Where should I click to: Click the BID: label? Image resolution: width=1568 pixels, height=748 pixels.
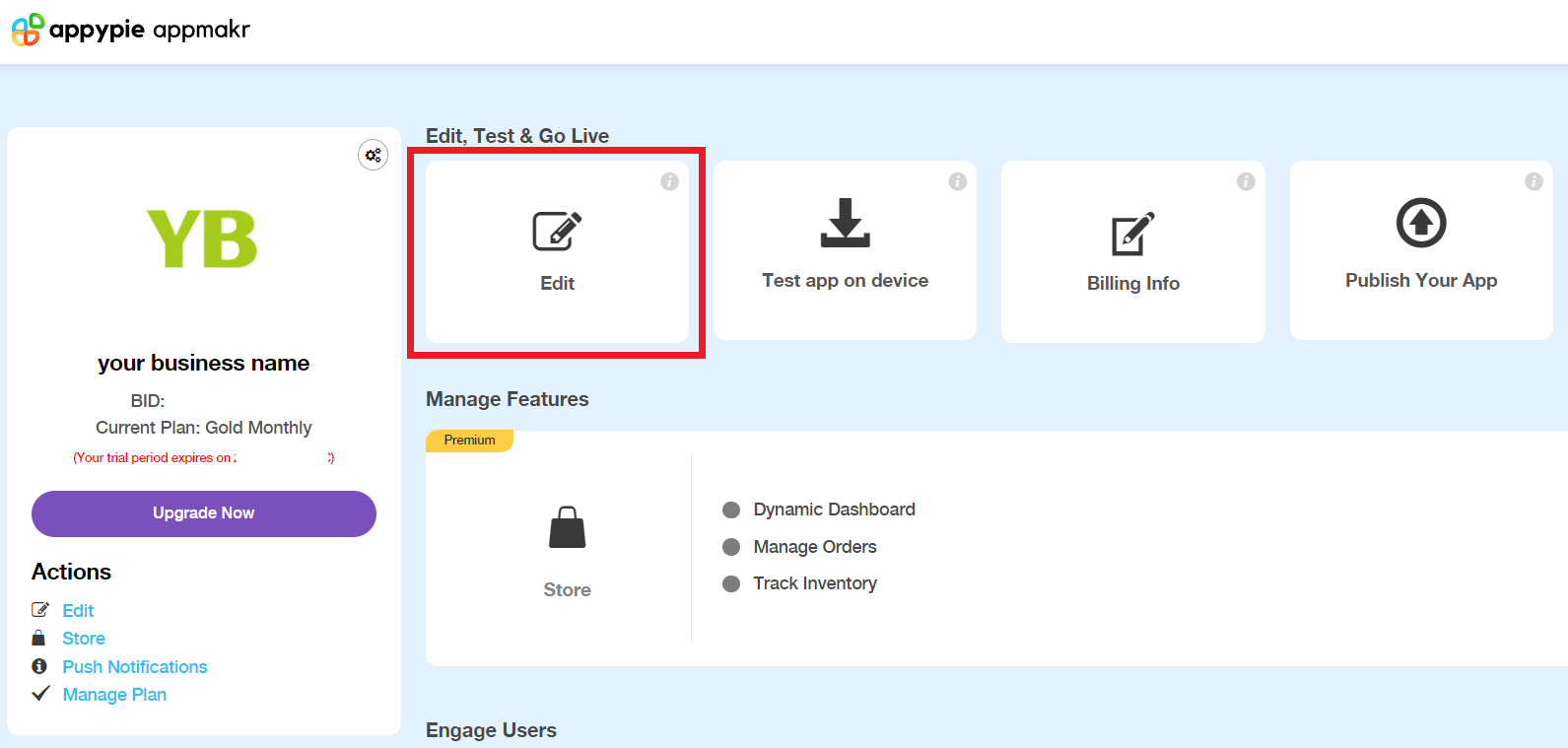pos(148,401)
